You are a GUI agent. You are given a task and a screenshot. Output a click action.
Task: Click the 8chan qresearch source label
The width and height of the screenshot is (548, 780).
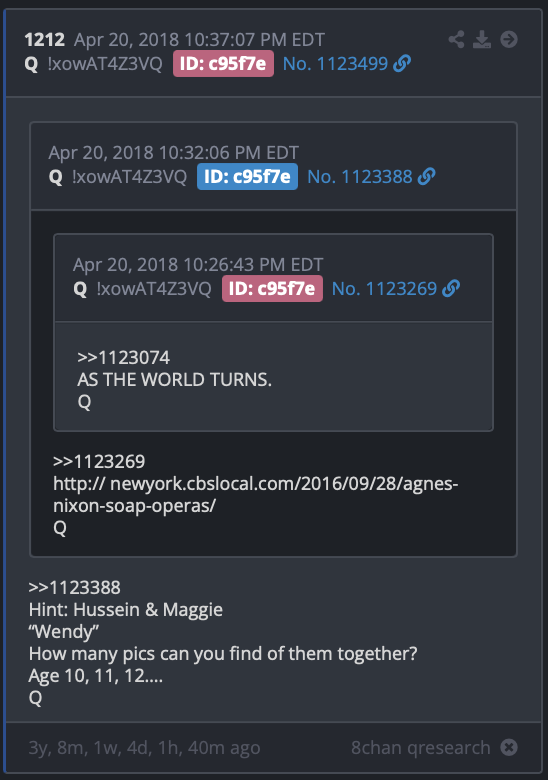pos(421,747)
